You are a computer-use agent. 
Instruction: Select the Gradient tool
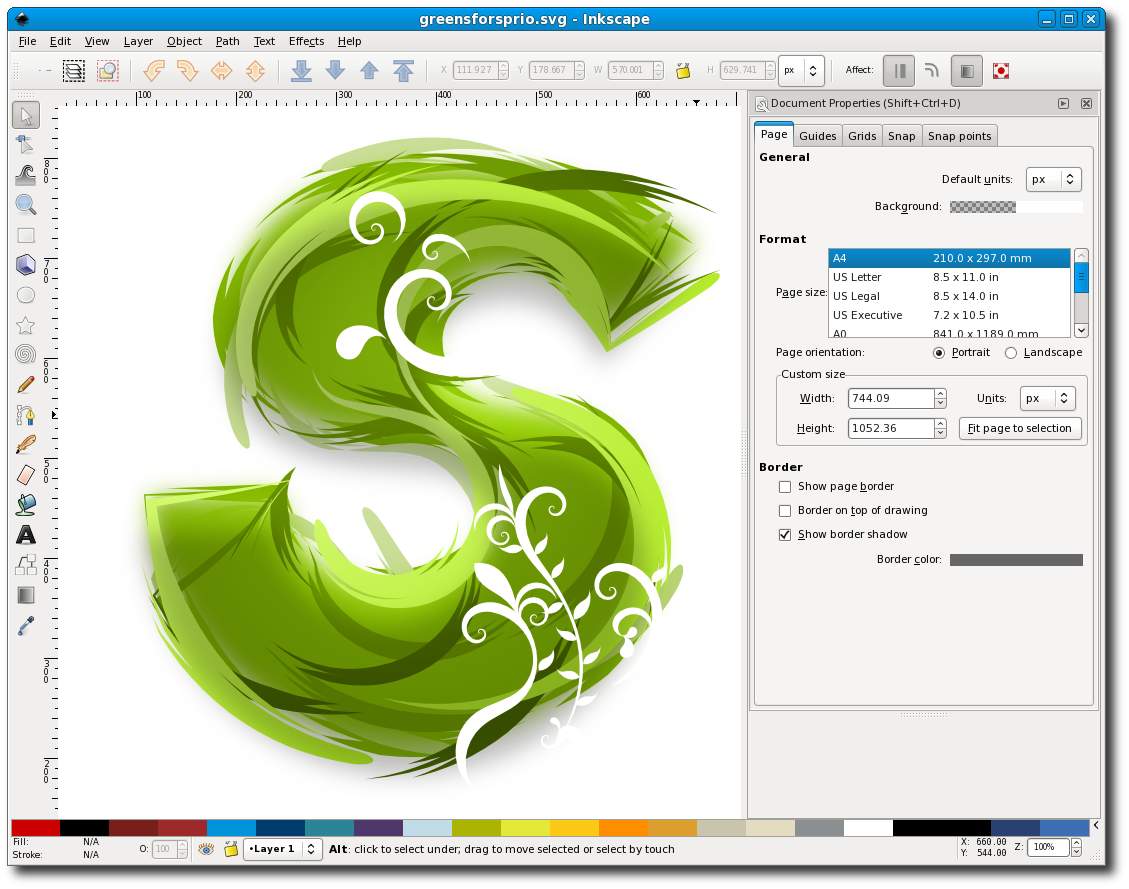(25, 595)
